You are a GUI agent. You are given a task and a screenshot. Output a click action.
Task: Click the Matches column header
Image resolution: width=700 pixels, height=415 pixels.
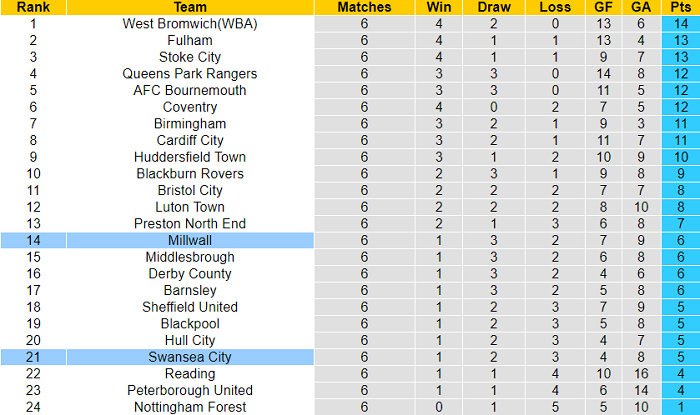click(x=364, y=7)
